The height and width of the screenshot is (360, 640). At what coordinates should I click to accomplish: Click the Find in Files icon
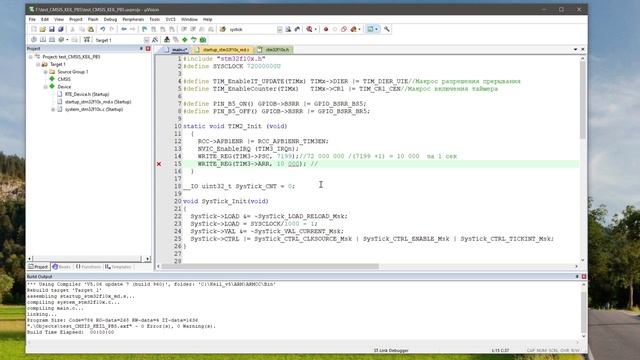pos(223,29)
